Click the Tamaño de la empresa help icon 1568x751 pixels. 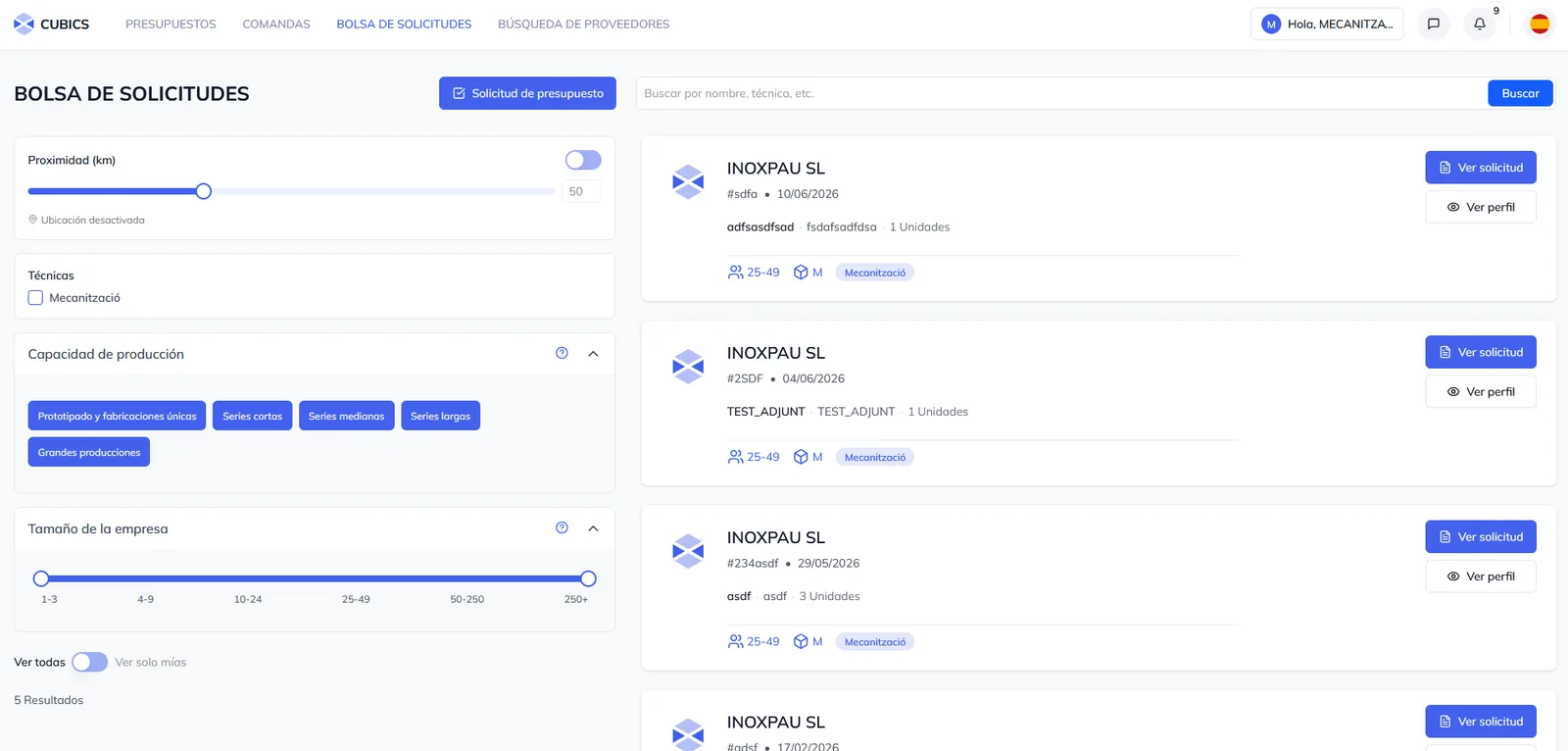point(562,527)
